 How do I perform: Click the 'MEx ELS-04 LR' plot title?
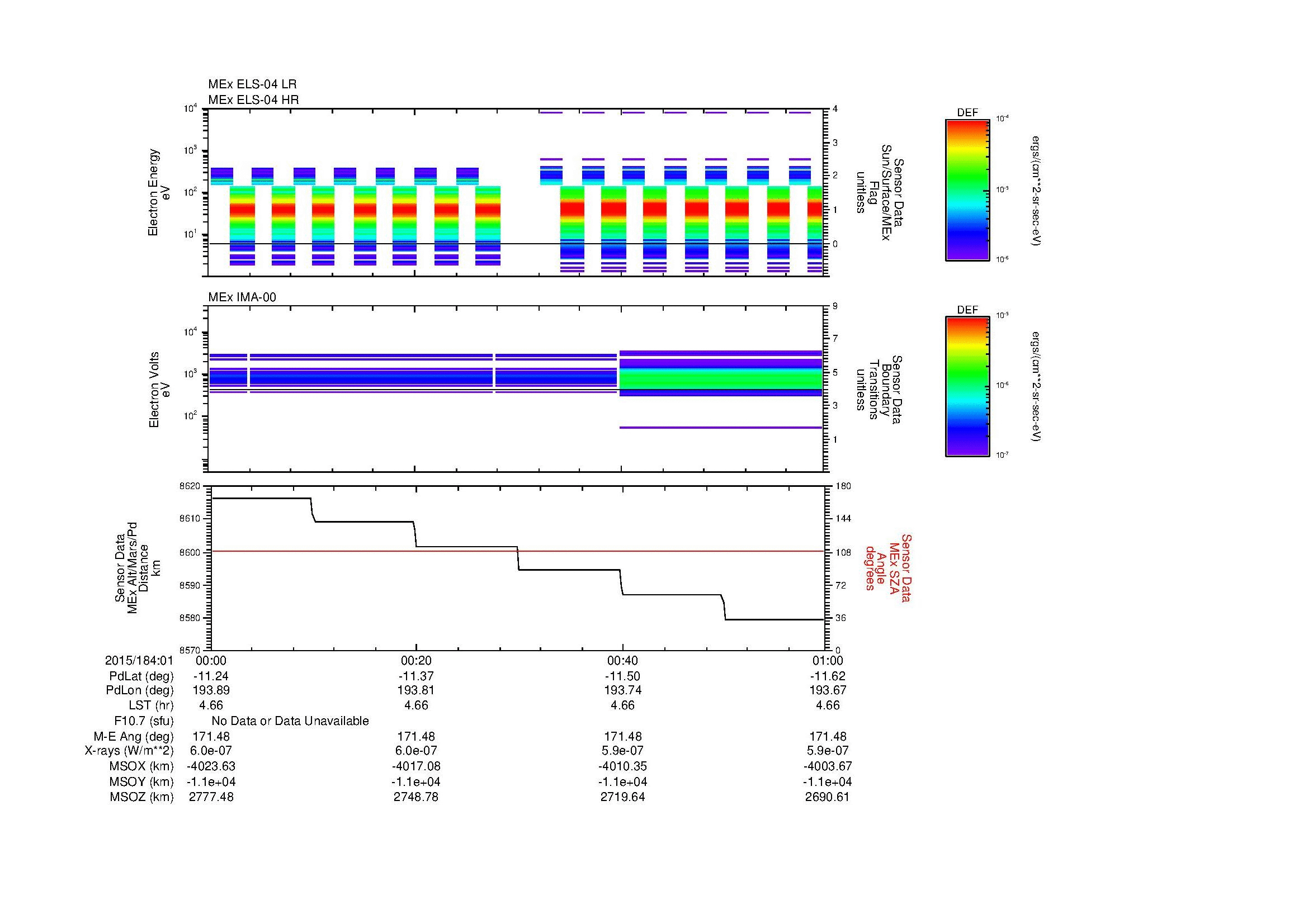coord(252,84)
